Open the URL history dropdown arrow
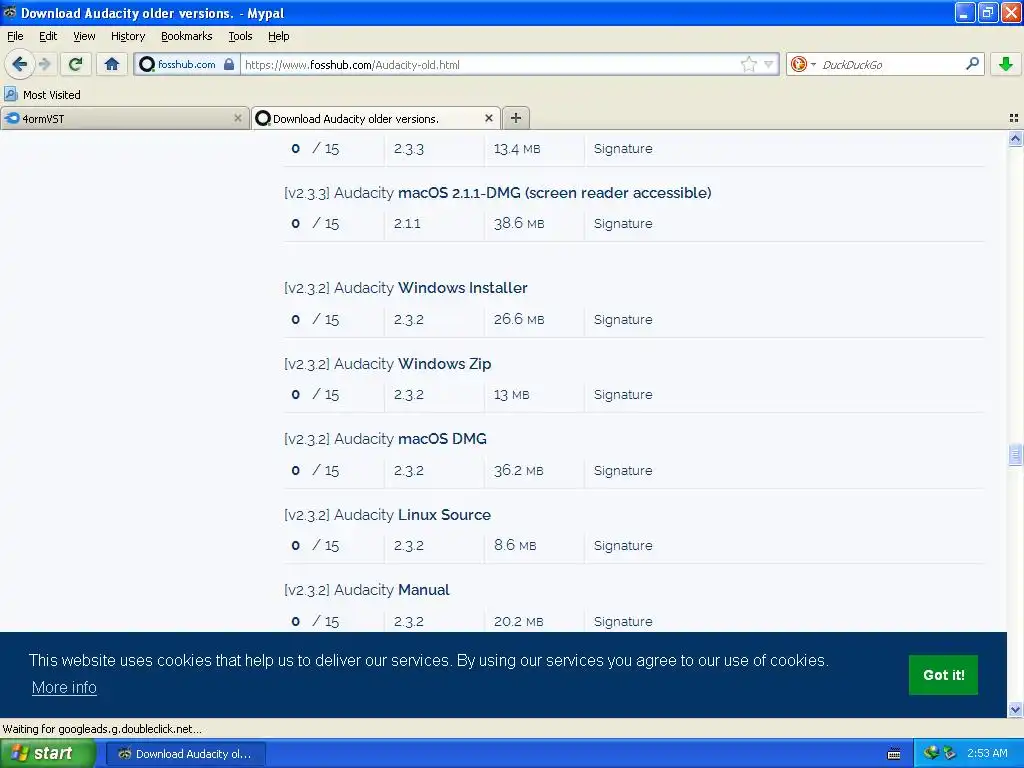Viewport: 1024px width, 768px height. (x=769, y=64)
